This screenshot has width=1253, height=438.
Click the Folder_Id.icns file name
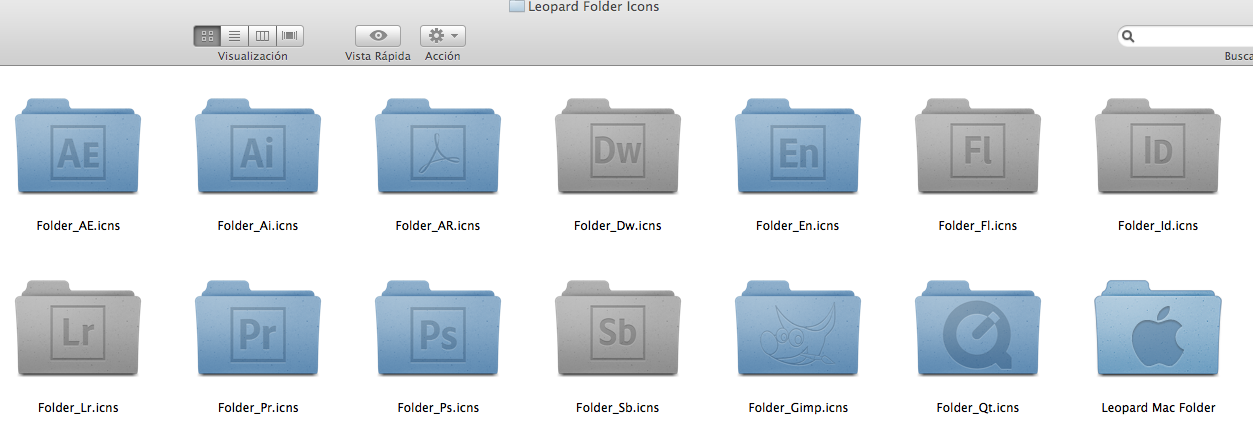(1158, 226)
